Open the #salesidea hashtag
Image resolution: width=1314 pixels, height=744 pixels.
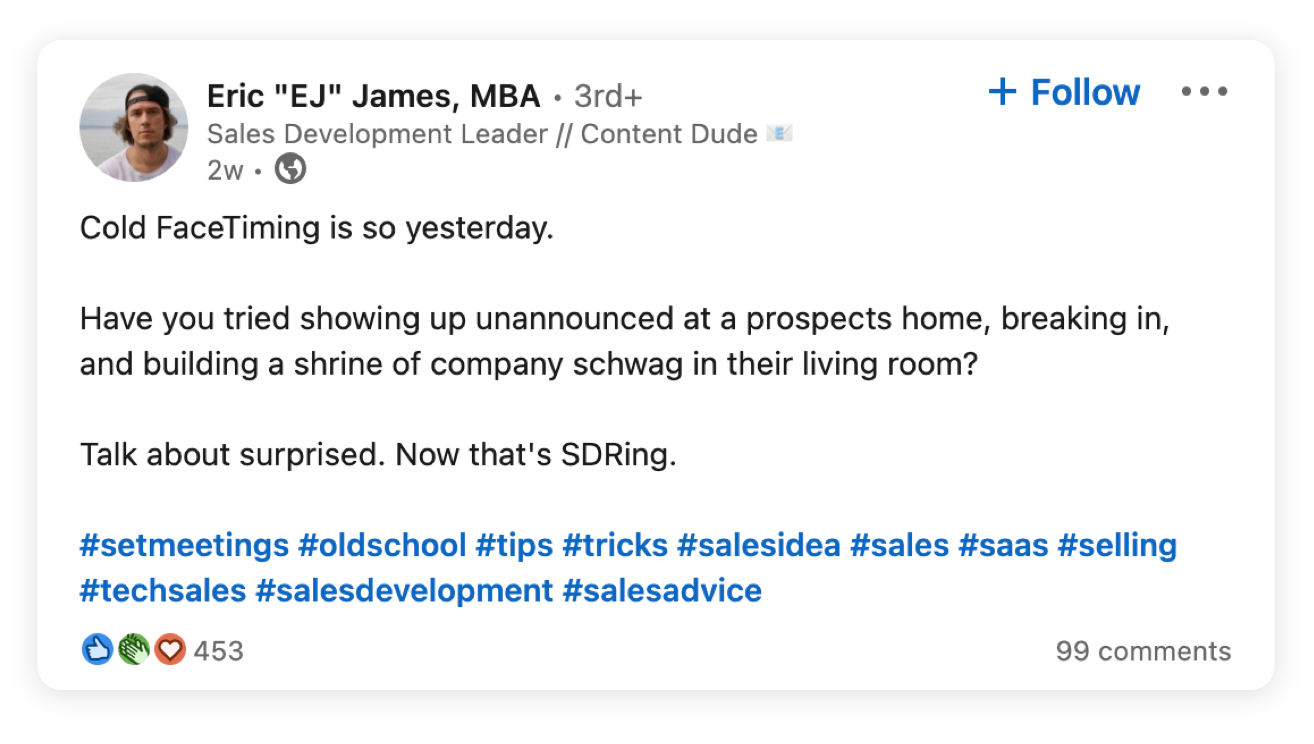(x=758, y=545)
